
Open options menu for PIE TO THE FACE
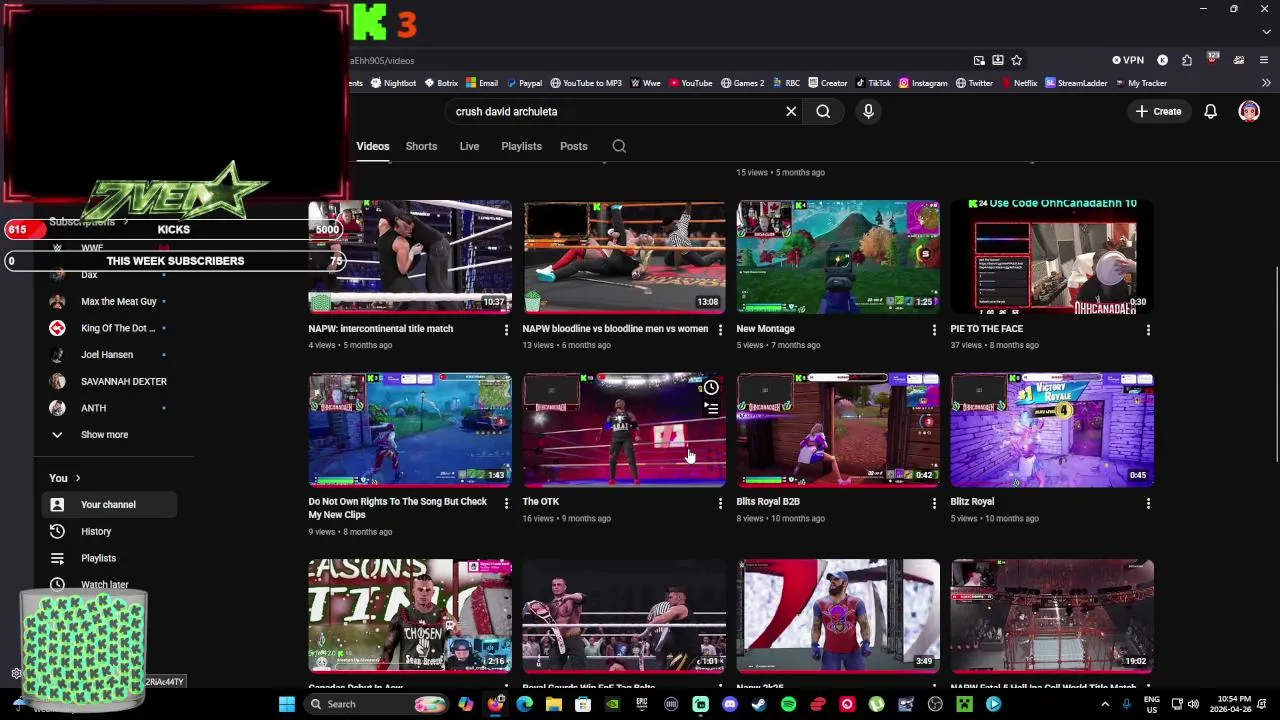(1148, 330)
